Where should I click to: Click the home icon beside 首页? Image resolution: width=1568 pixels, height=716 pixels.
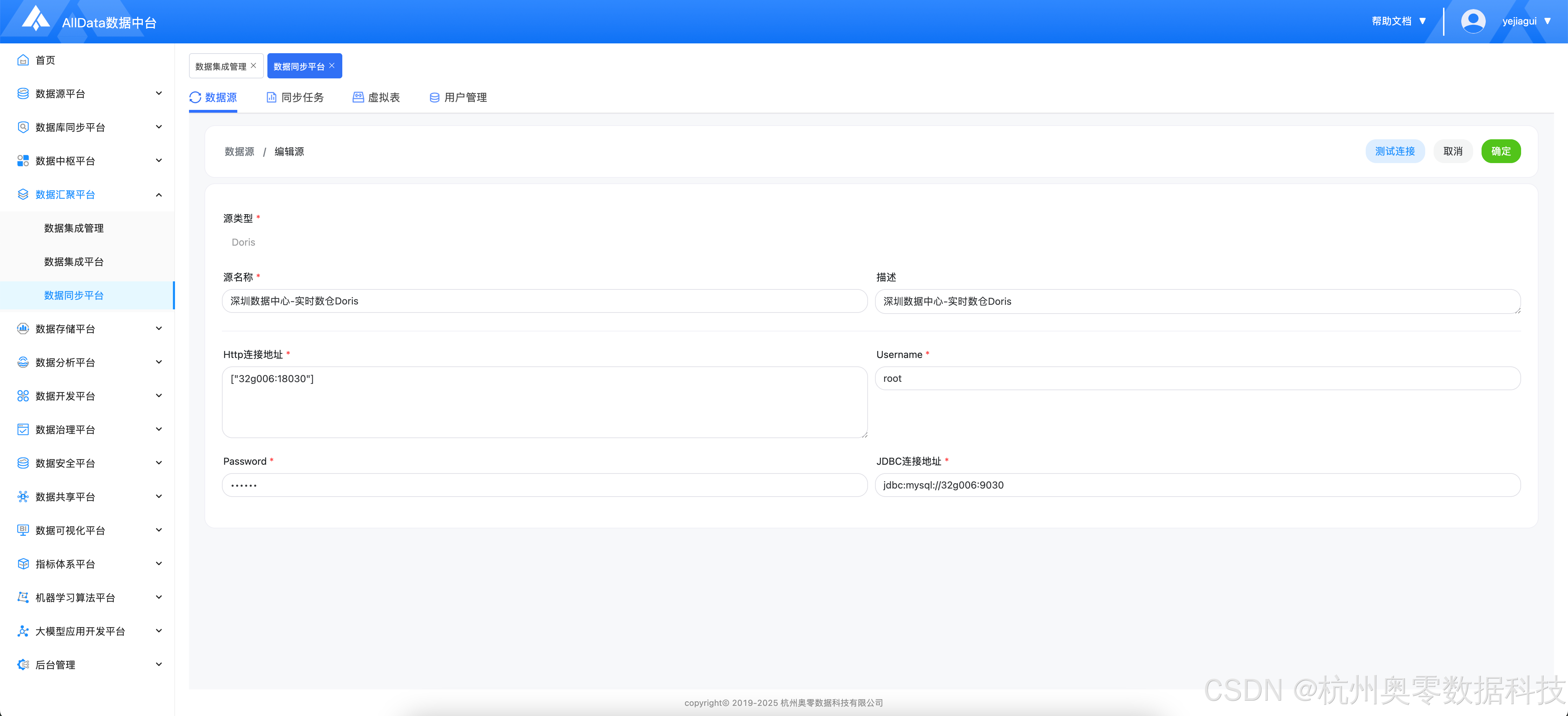tap(23, 59)
